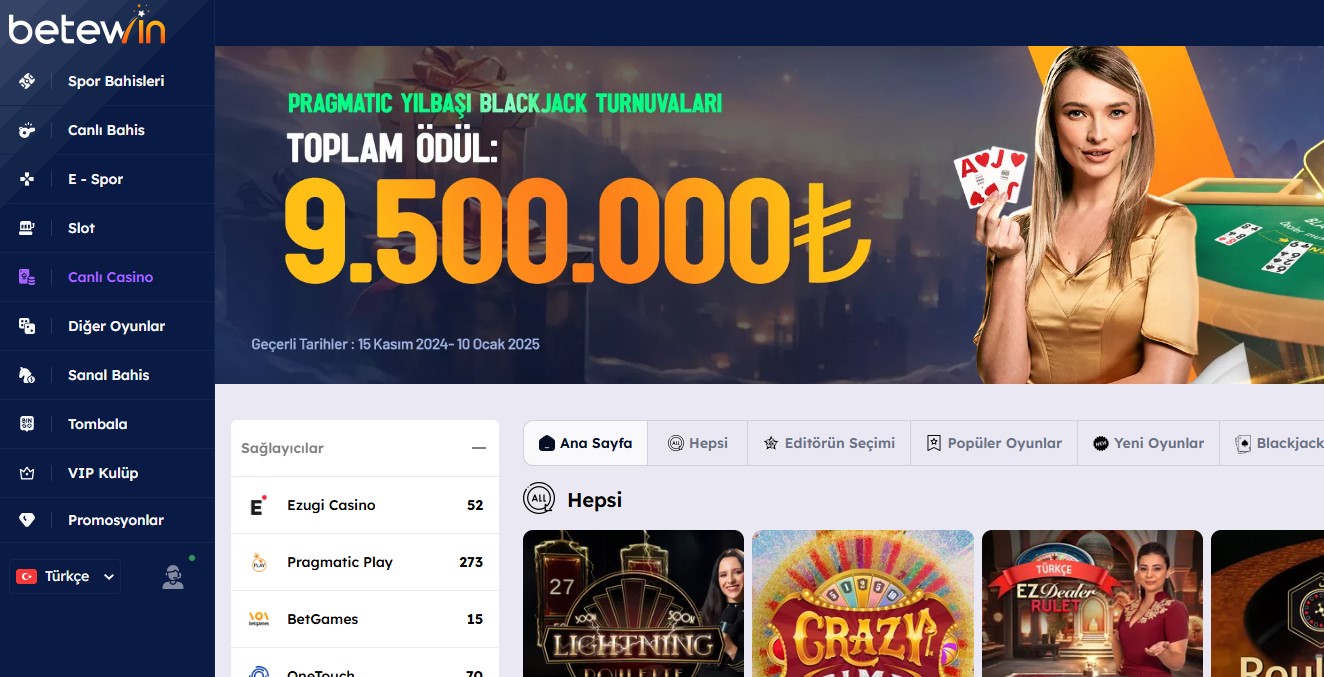Open the Türkçe language dropdown
This screenshot has height=677, width=1324.
66,577
